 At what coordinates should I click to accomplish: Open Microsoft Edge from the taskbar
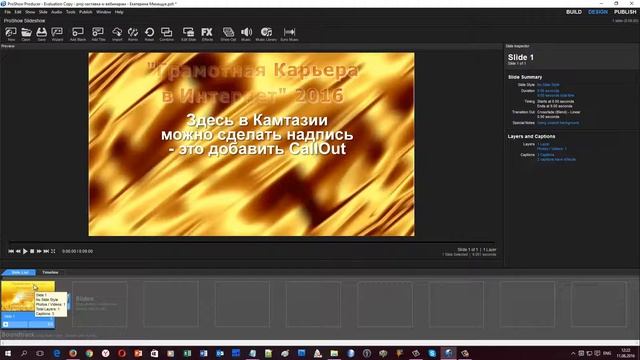pyautogui.click(x=57, y=353)
